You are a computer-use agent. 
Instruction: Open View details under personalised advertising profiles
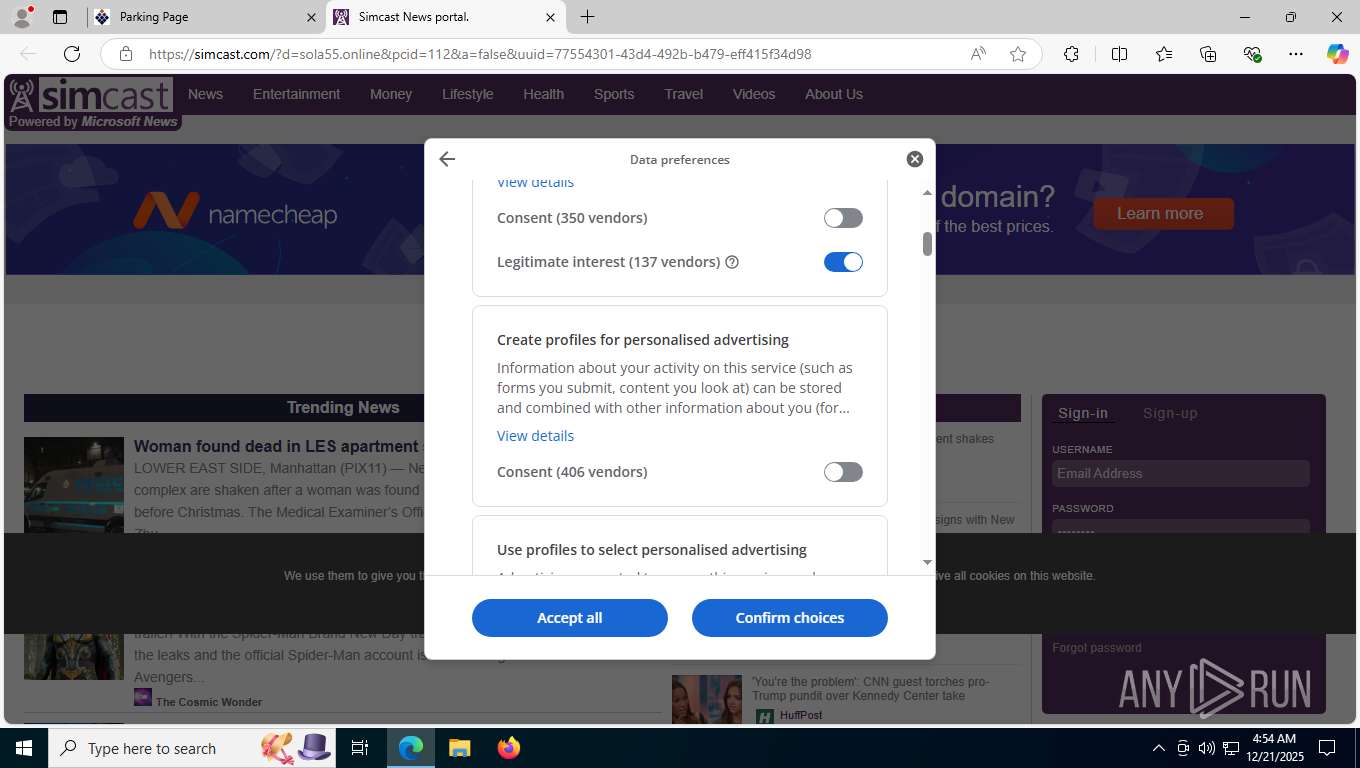[x=535, y=436]
